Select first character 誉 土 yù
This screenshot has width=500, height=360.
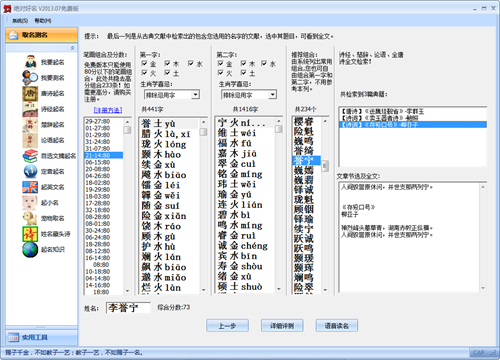point(169,124)
